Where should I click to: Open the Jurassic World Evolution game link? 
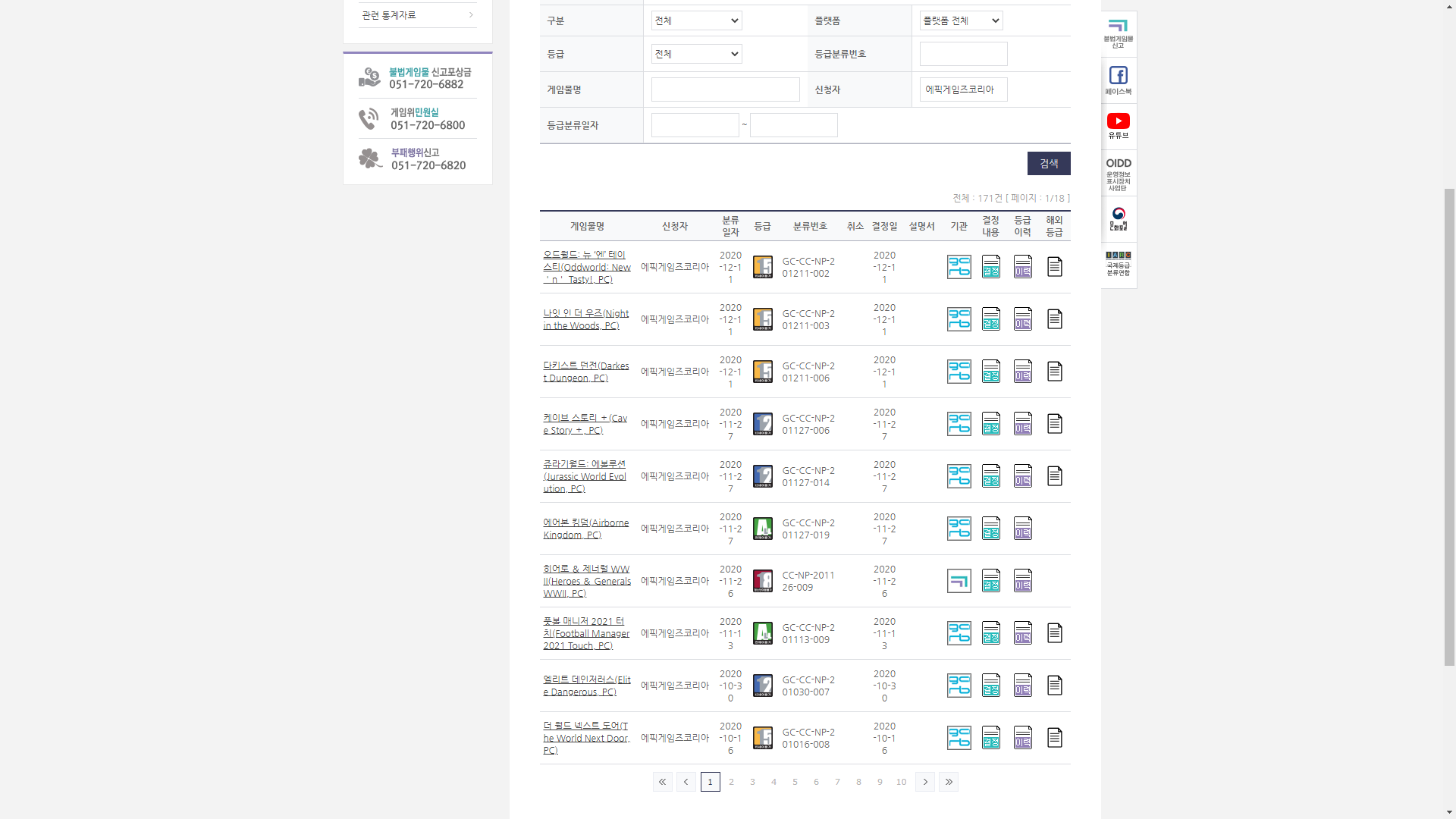click(x=585, y=476)
